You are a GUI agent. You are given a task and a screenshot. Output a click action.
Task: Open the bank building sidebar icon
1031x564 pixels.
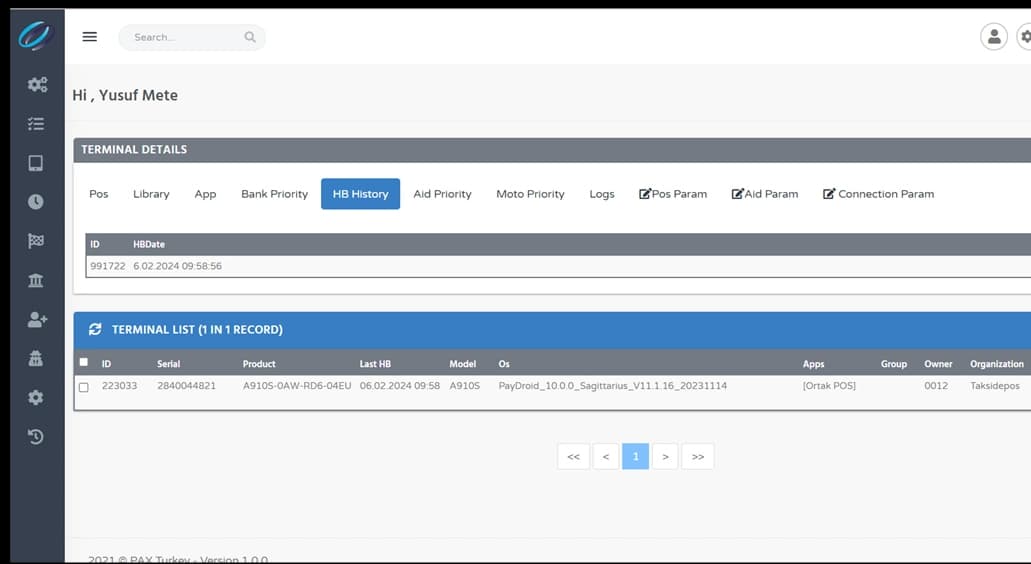point(36,280)
